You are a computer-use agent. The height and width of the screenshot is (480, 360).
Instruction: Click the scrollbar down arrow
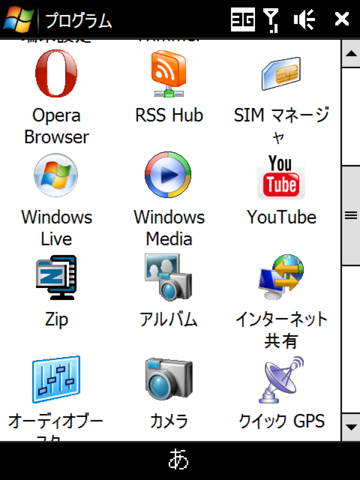(351, 427)
